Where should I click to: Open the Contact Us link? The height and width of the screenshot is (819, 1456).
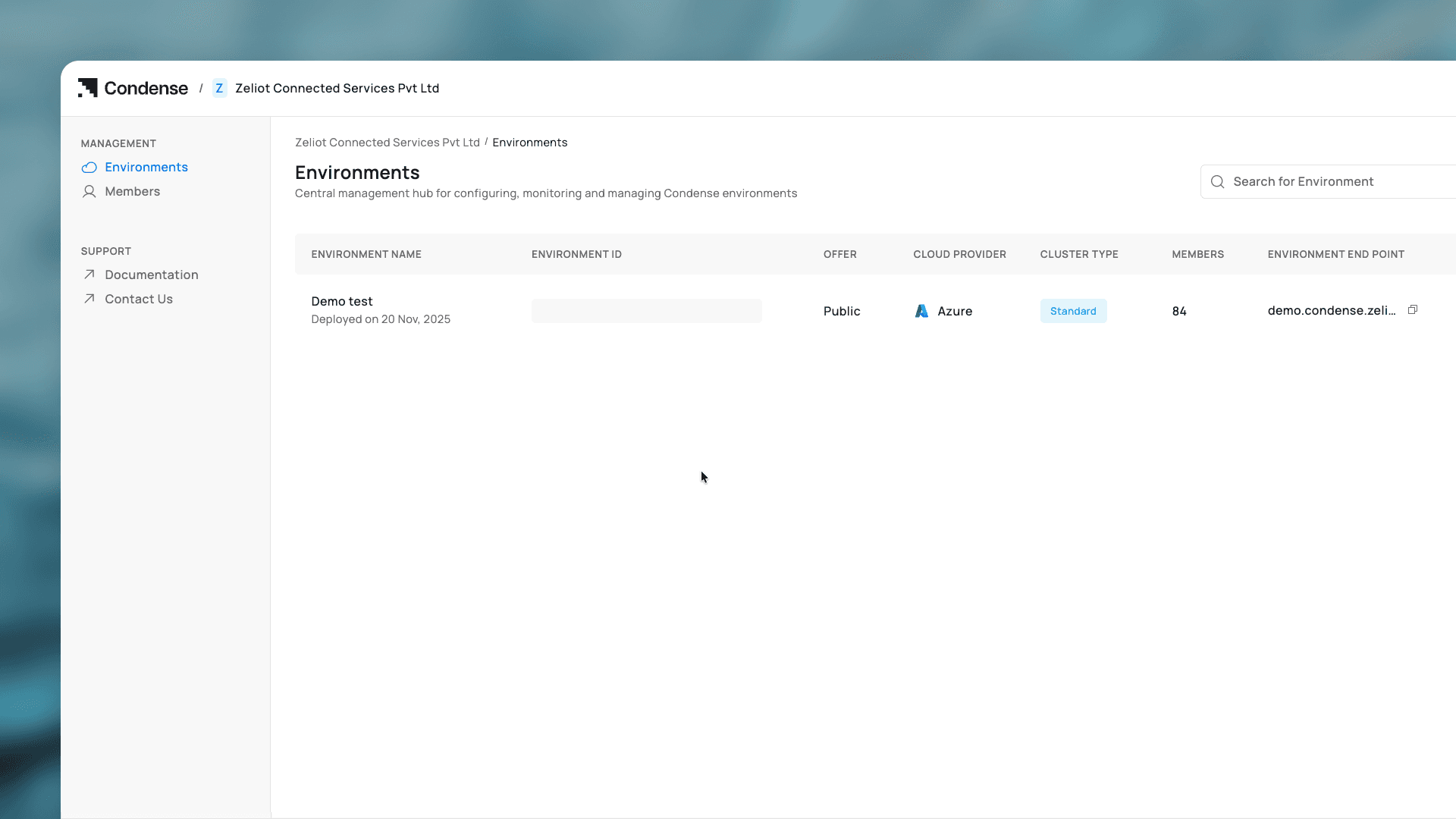[138, 299]
